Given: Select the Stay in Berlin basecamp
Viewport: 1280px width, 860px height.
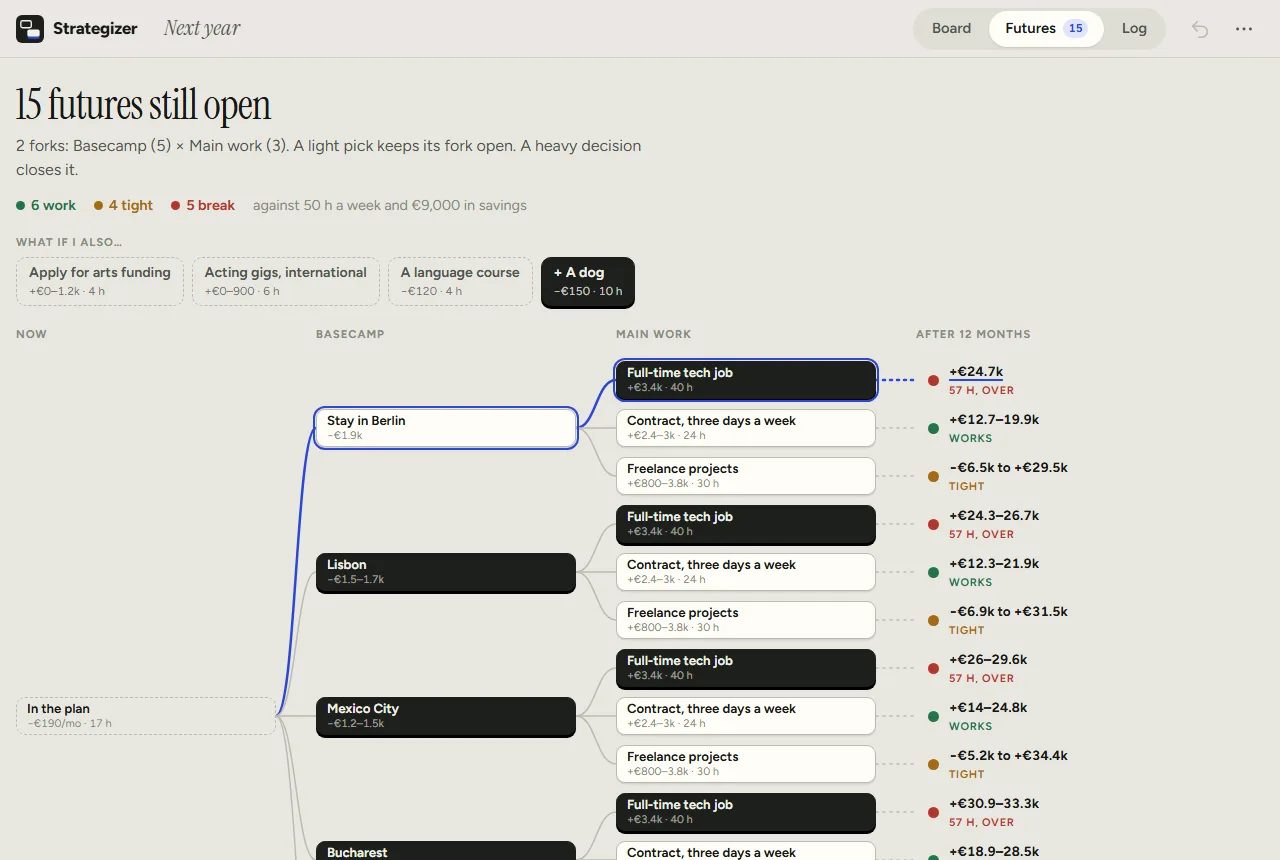Looking at the screenshot, I should click(446, 428).
